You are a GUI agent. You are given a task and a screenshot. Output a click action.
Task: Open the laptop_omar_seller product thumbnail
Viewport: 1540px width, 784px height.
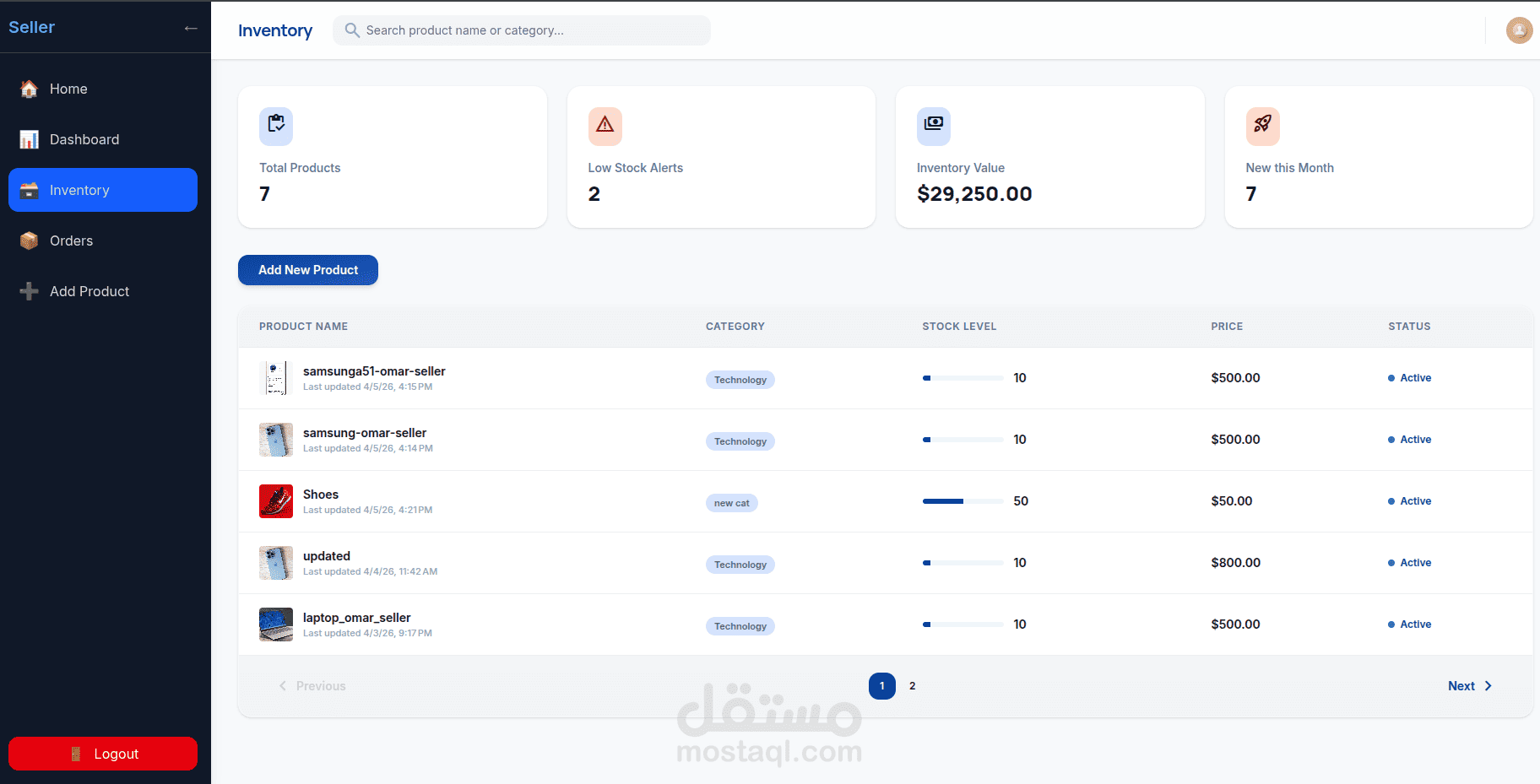coord(276,624)
